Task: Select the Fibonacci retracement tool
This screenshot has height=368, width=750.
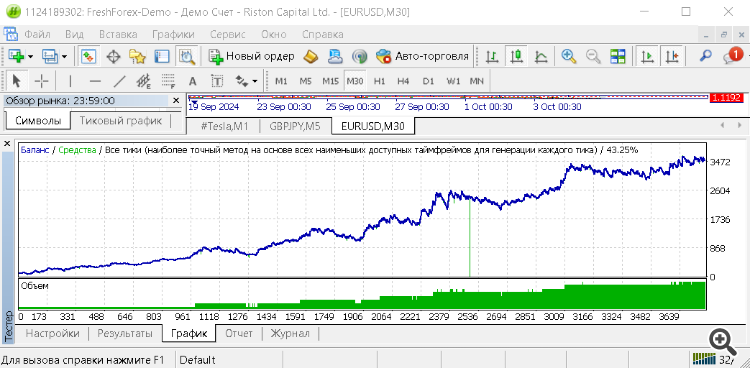Action: pos(168,81)
